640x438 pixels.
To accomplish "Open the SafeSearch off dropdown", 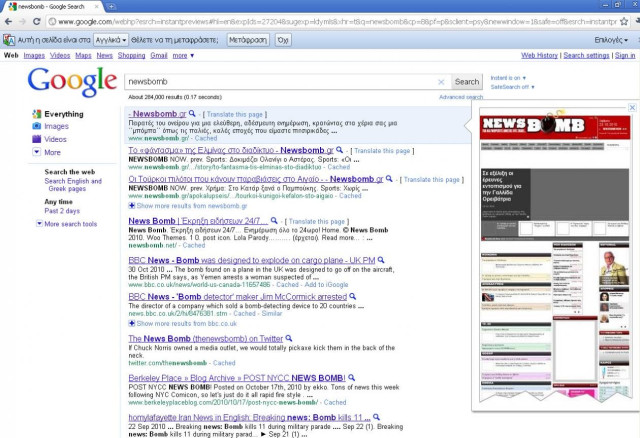I will tap(512, 87).
